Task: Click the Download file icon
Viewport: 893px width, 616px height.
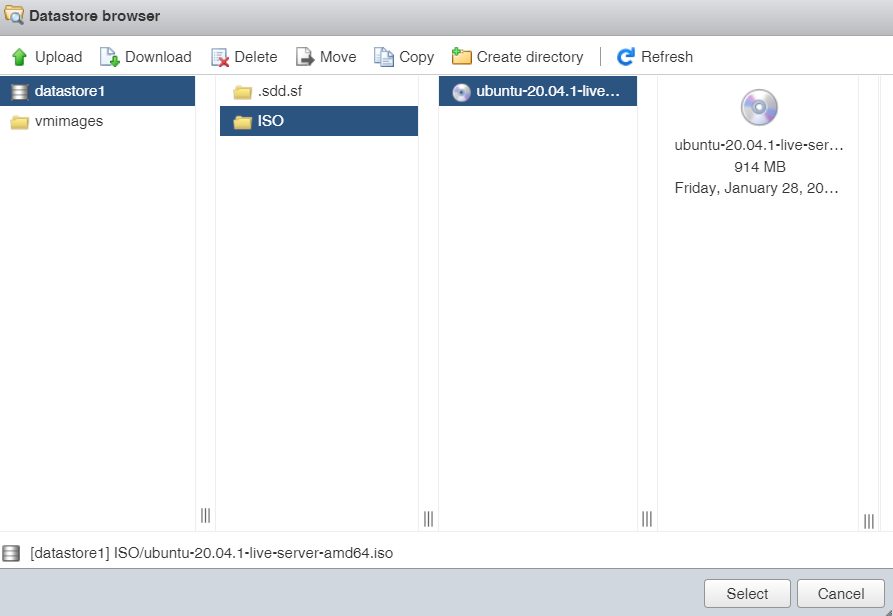Action: [109, 57]
